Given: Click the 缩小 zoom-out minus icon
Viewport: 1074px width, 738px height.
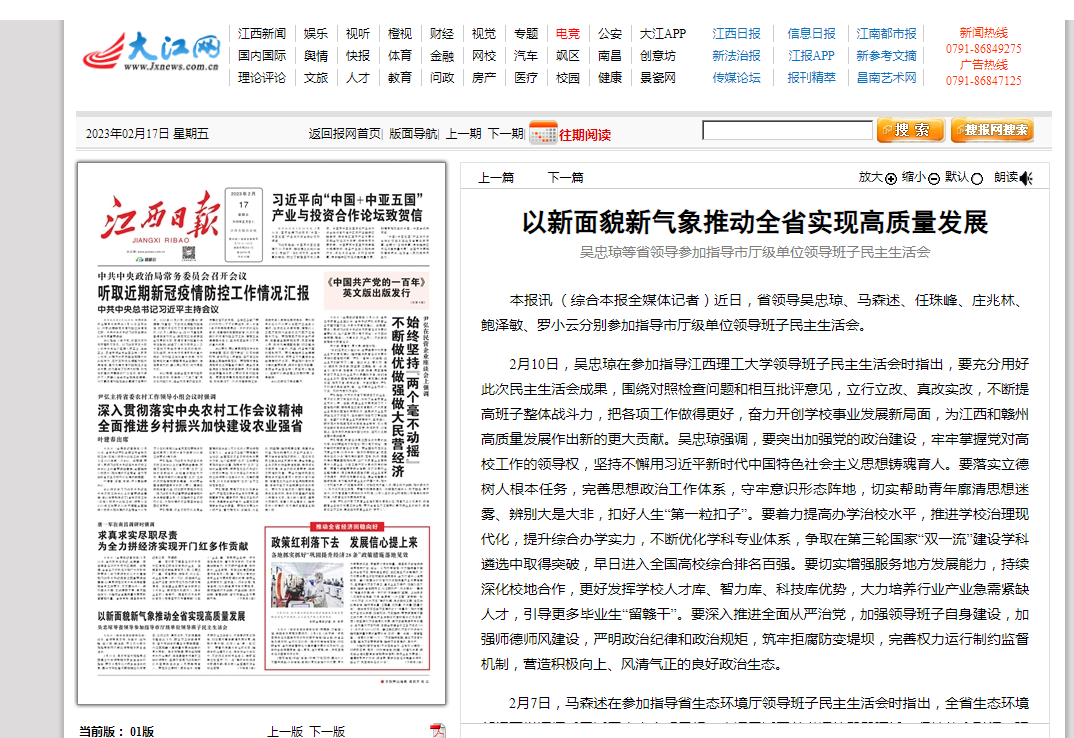Looking at the screenshot, I should click(x=934, y=179).
